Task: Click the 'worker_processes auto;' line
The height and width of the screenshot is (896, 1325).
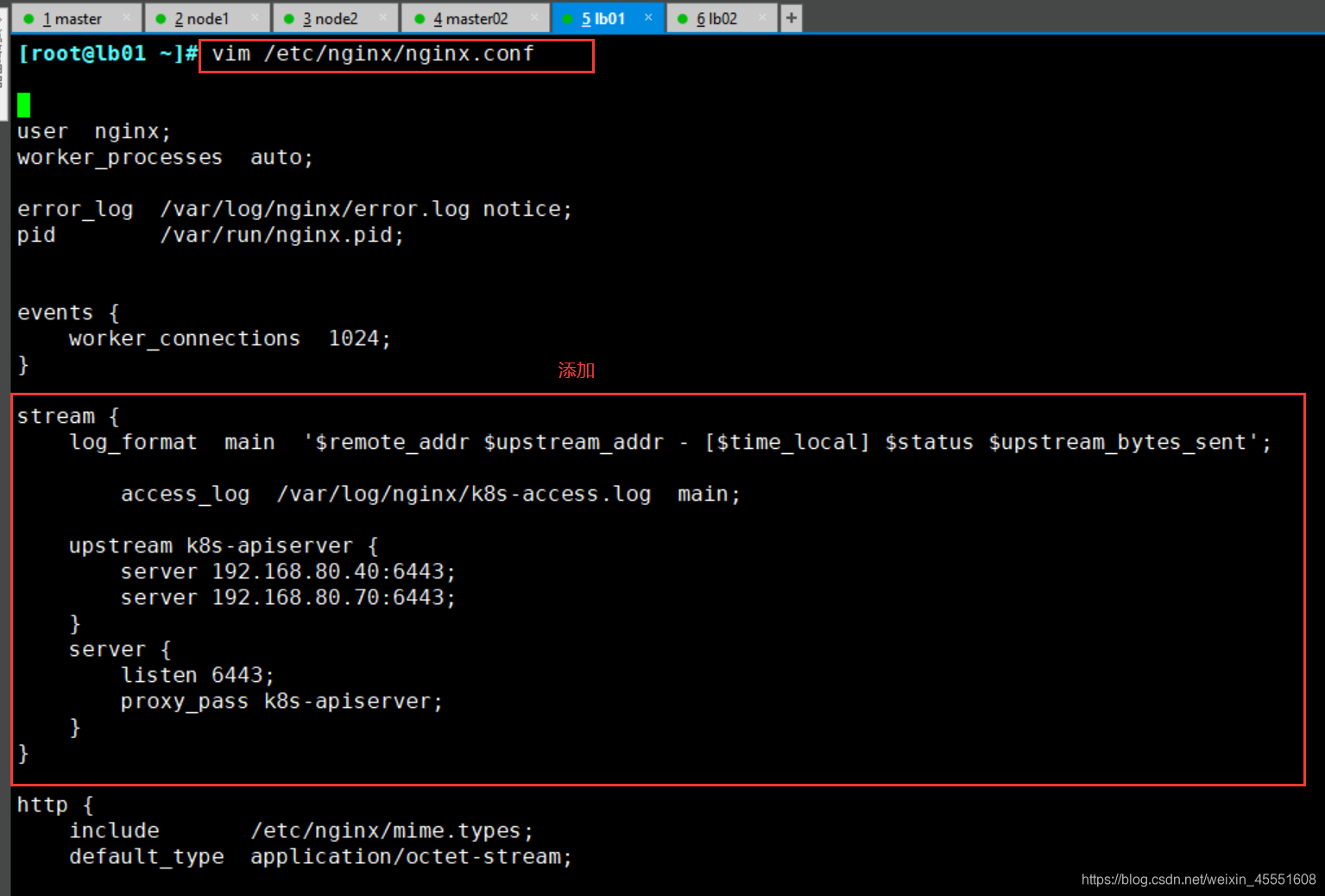Action: 165,158
